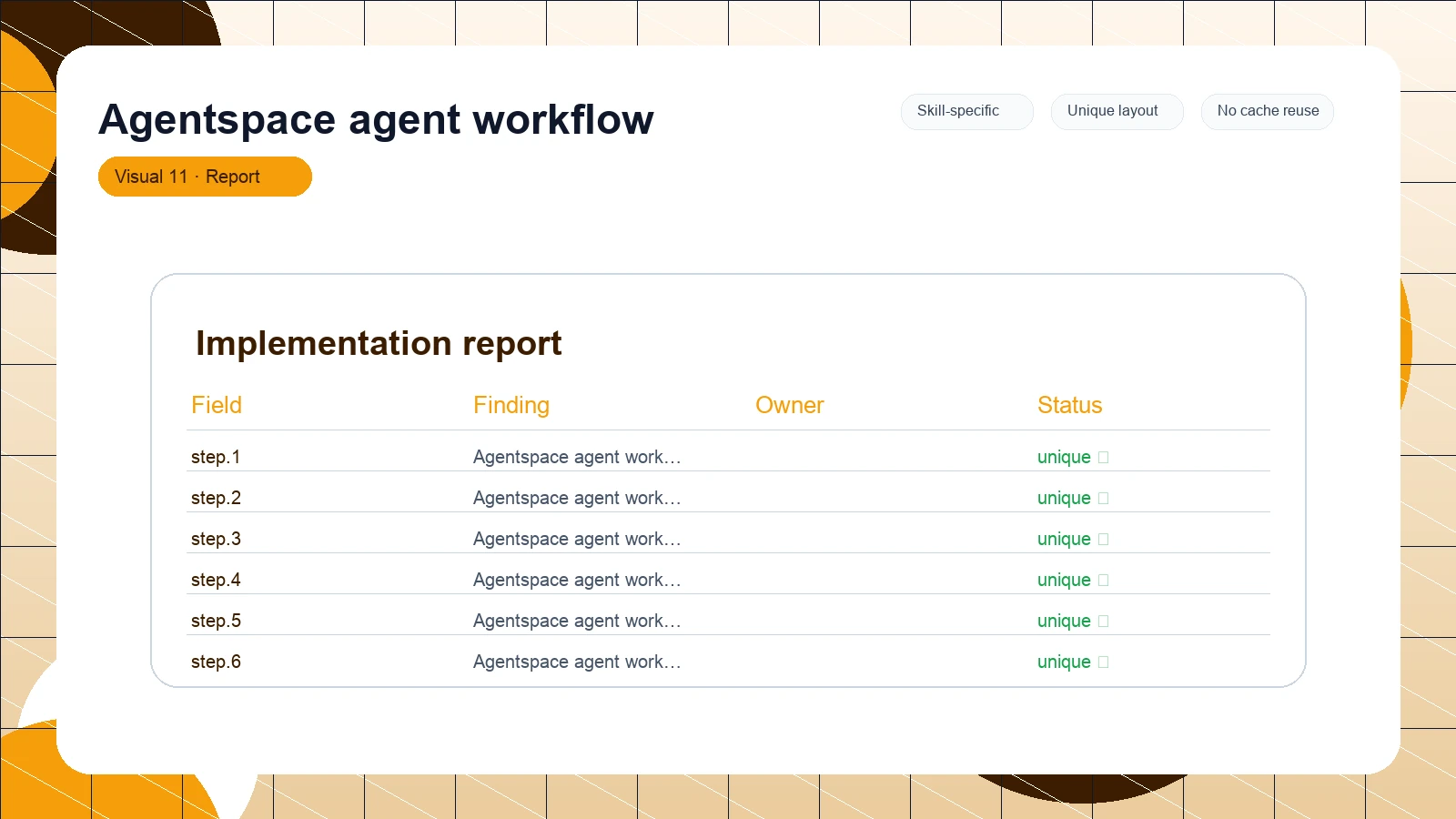Viewport: 1456px width, 819px height.
Task: Click the unique status in step.5 row
Action: [x=1064, y=621]
